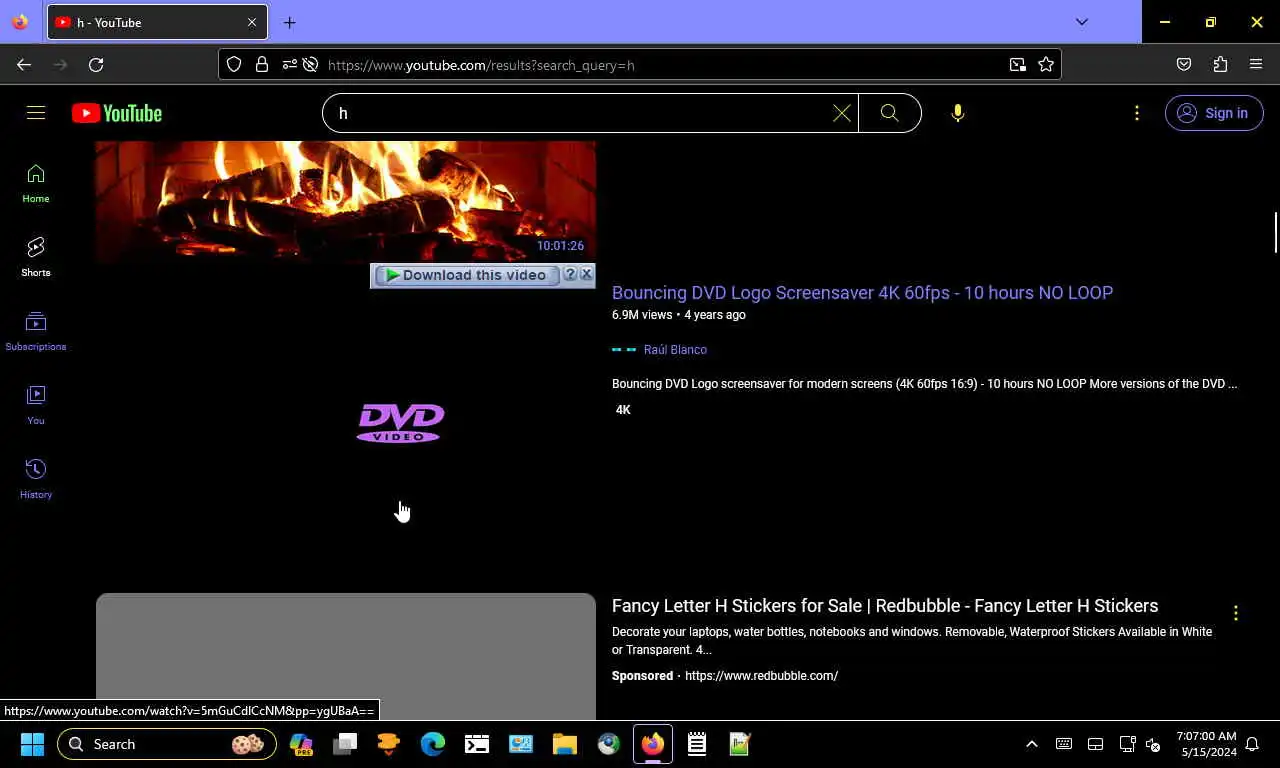Open the Fancy Letter H Stickers ad title
This screenshot has width=1280, height=768.
point(885,606)
